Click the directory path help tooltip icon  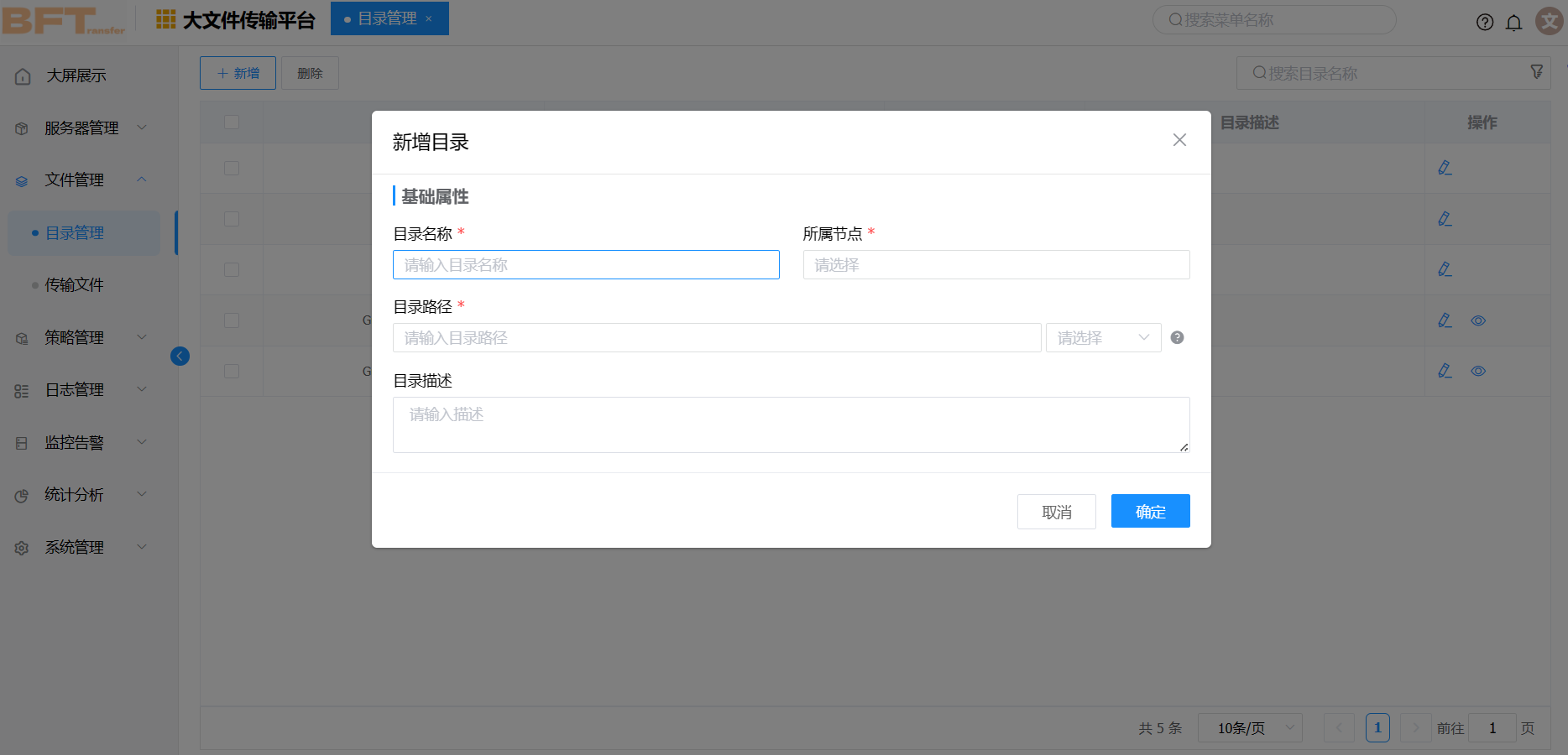(1177, 337)
